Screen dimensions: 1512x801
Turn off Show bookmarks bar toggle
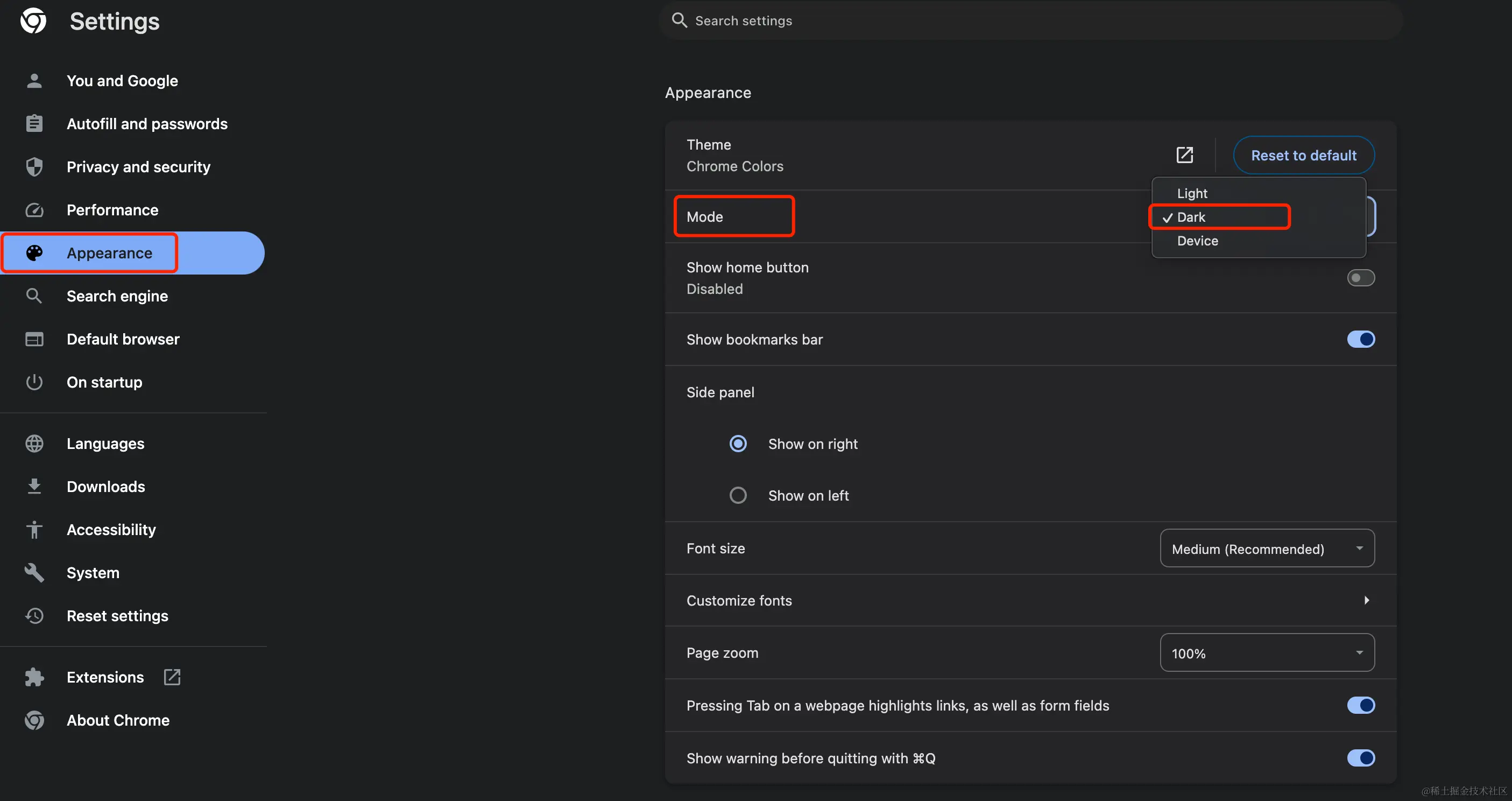pos(1361,340)
